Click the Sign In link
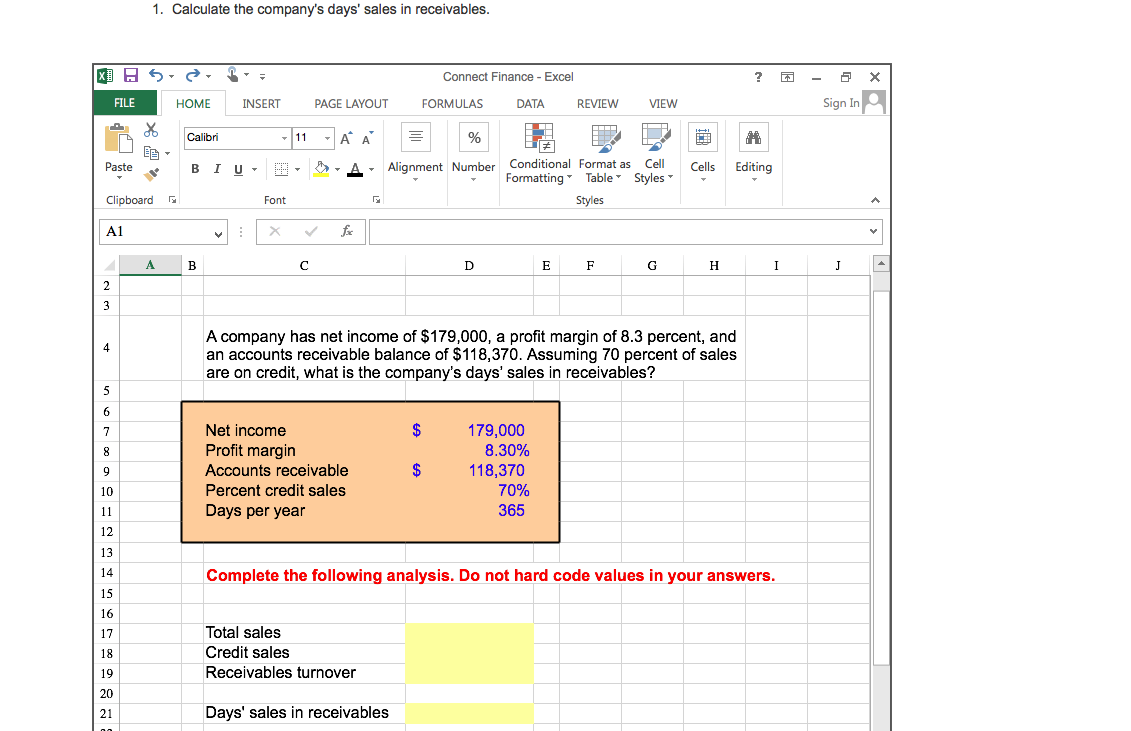Viewport: 1131px width, 731px height. pos(843,102)
